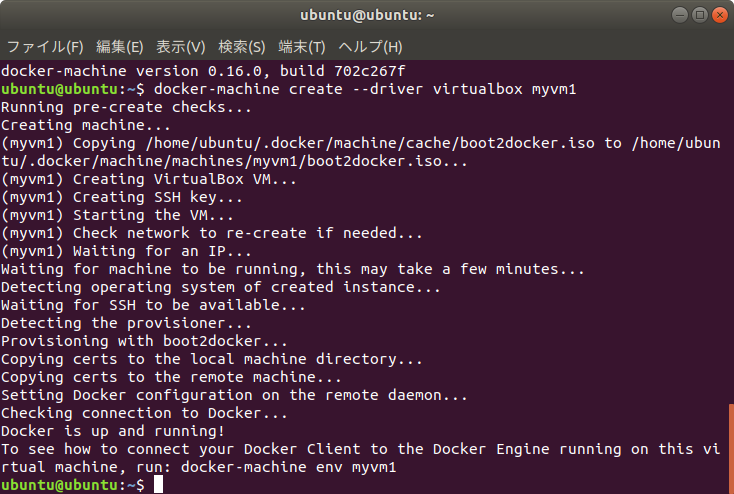The image size is (734, 494).
Task: Click the Check network to re-create line
Action: tap(212, 233)
